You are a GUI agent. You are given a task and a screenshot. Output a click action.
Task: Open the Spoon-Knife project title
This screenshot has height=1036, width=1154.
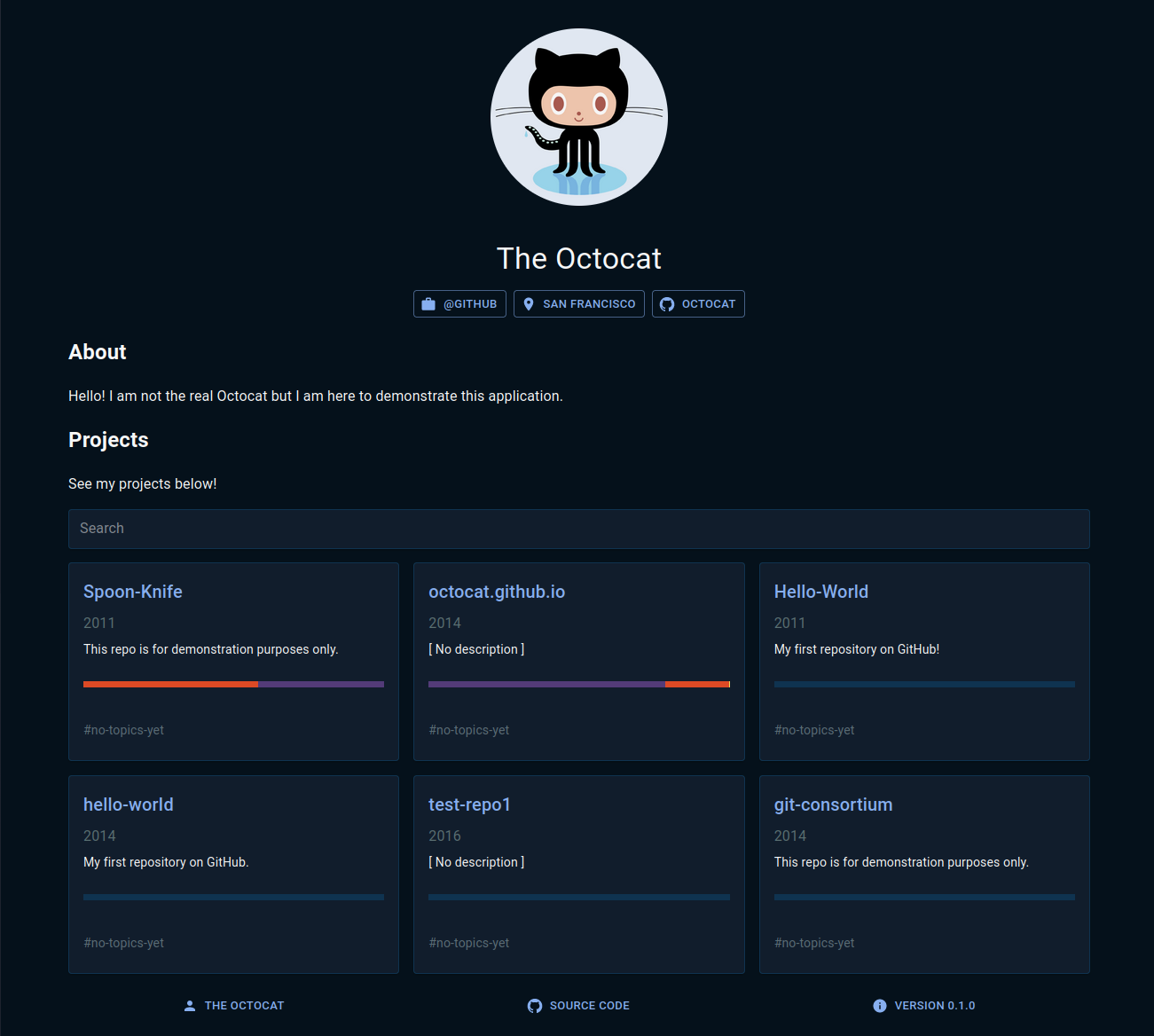[x=133, y=592]
